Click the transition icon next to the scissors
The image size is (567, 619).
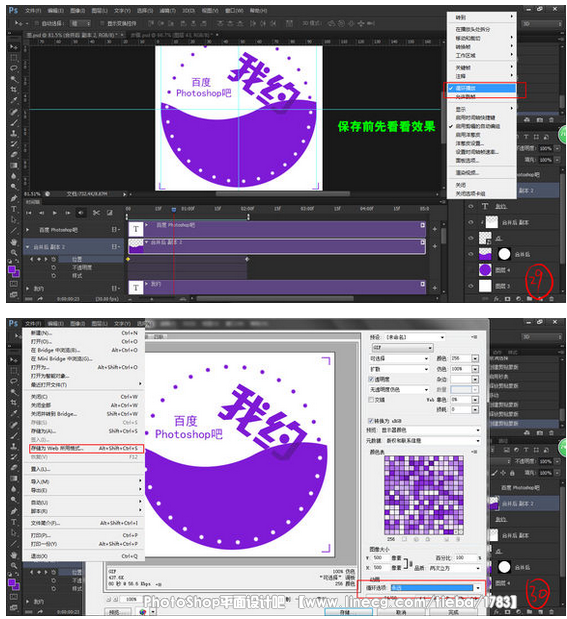[x=110, y=213]
